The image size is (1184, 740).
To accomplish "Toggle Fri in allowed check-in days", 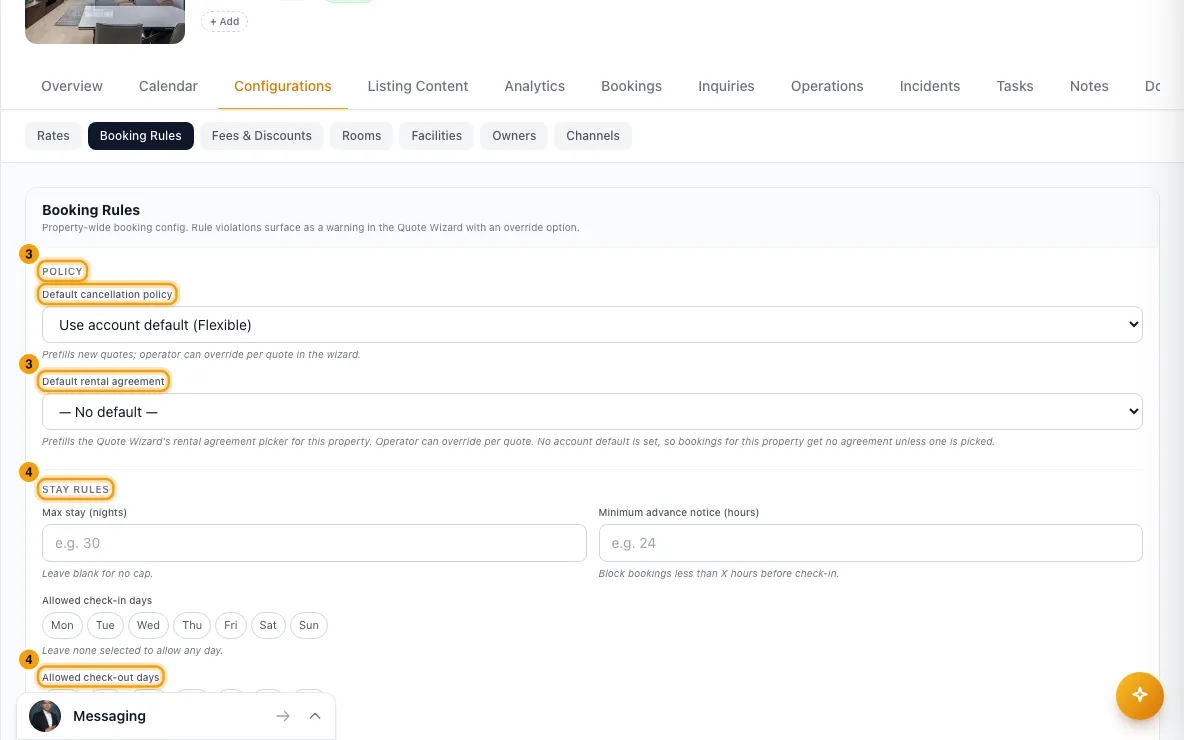I will pyautogui.click(x=230, y=625).
